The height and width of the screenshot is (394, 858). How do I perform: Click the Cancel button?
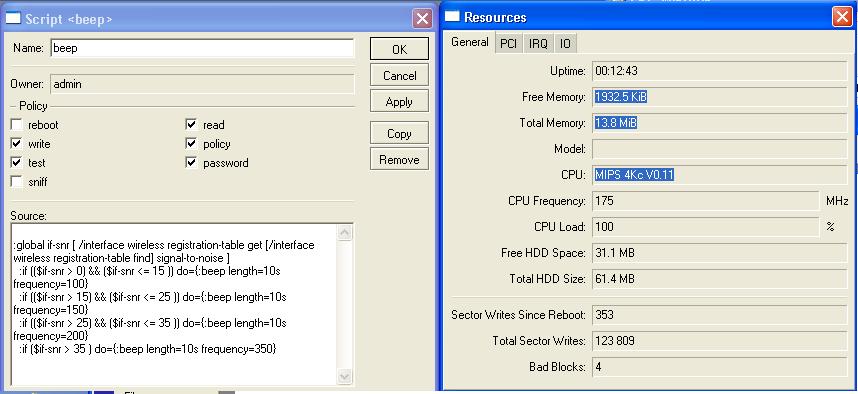tap(399, 76)
